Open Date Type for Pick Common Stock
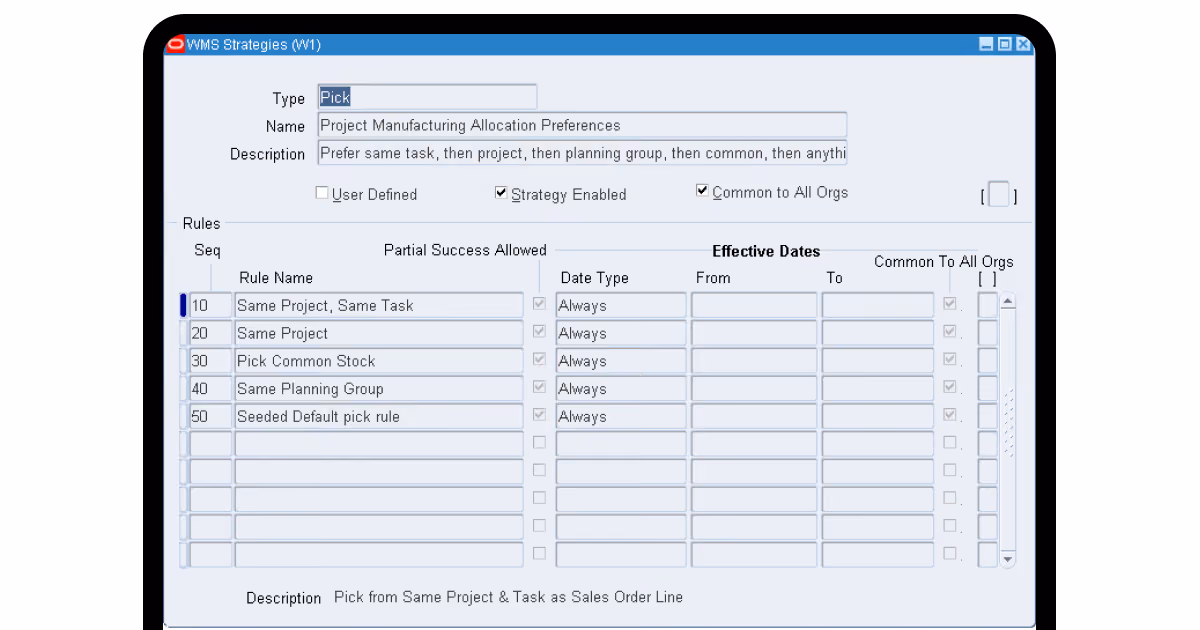The width and height of the screenshot is (1200, 630). 621,361
